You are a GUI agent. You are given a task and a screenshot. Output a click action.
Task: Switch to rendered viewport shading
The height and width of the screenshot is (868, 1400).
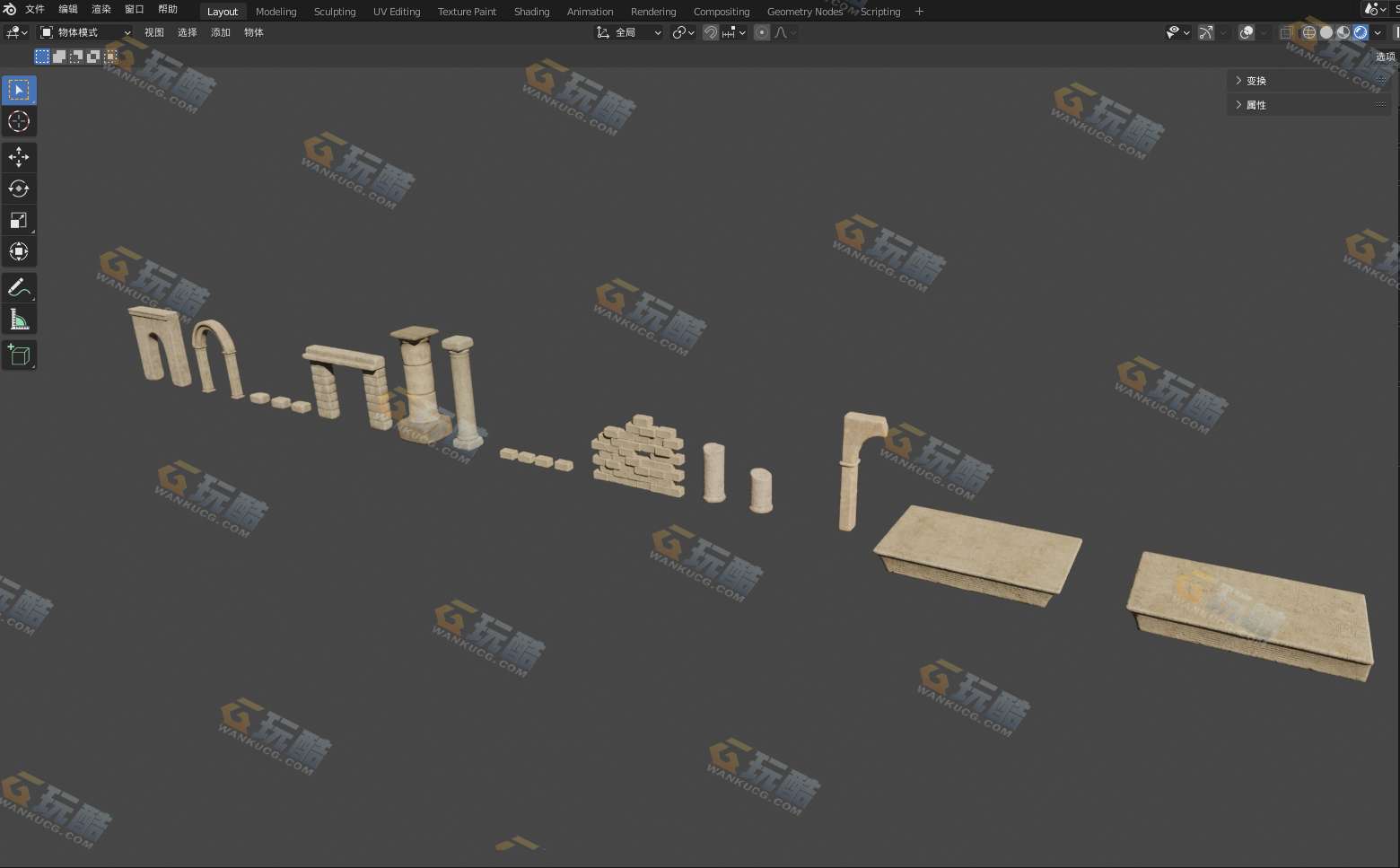1361,32
